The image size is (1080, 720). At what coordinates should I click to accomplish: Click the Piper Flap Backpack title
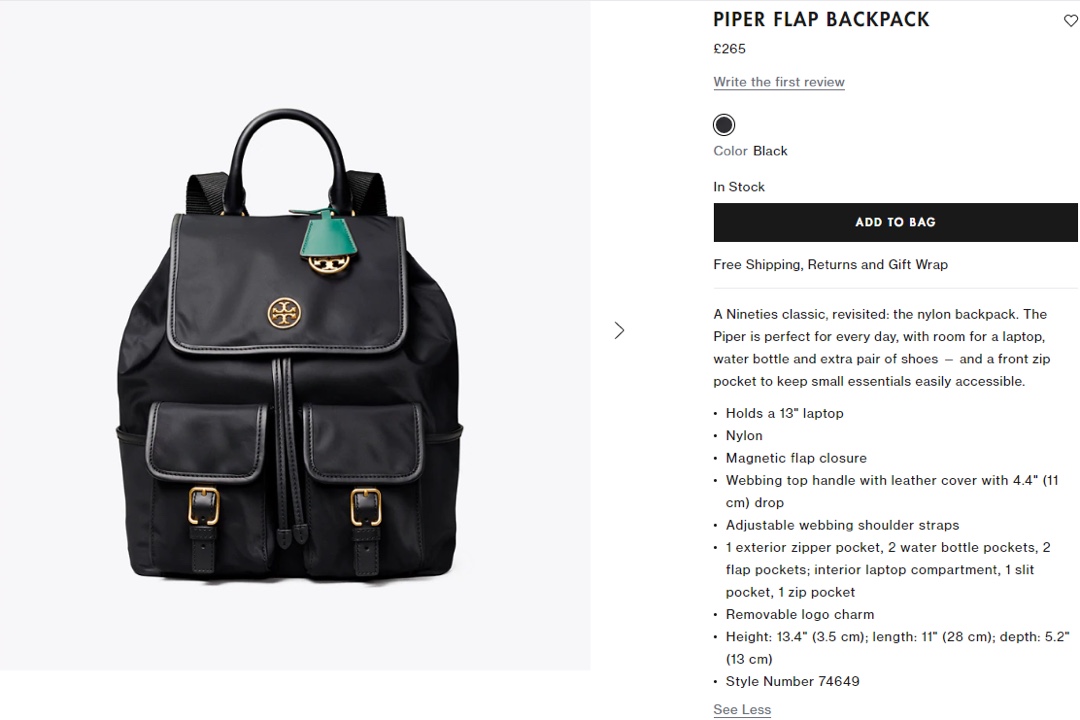click(821, 19)
